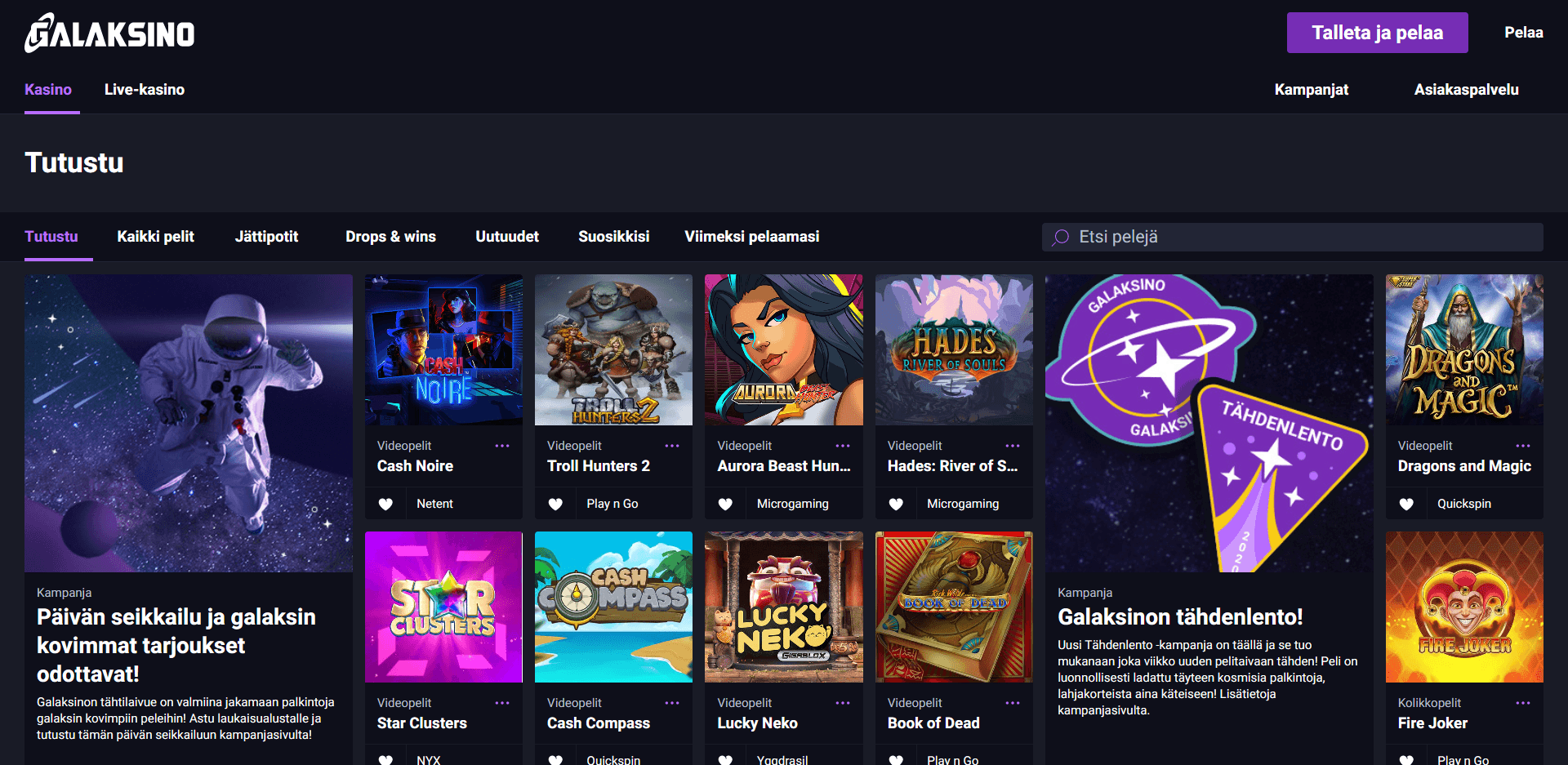Screen dimensions: 1568x765
Task: Click the heart icon on Cash Compass
Action: click(556, 759)
